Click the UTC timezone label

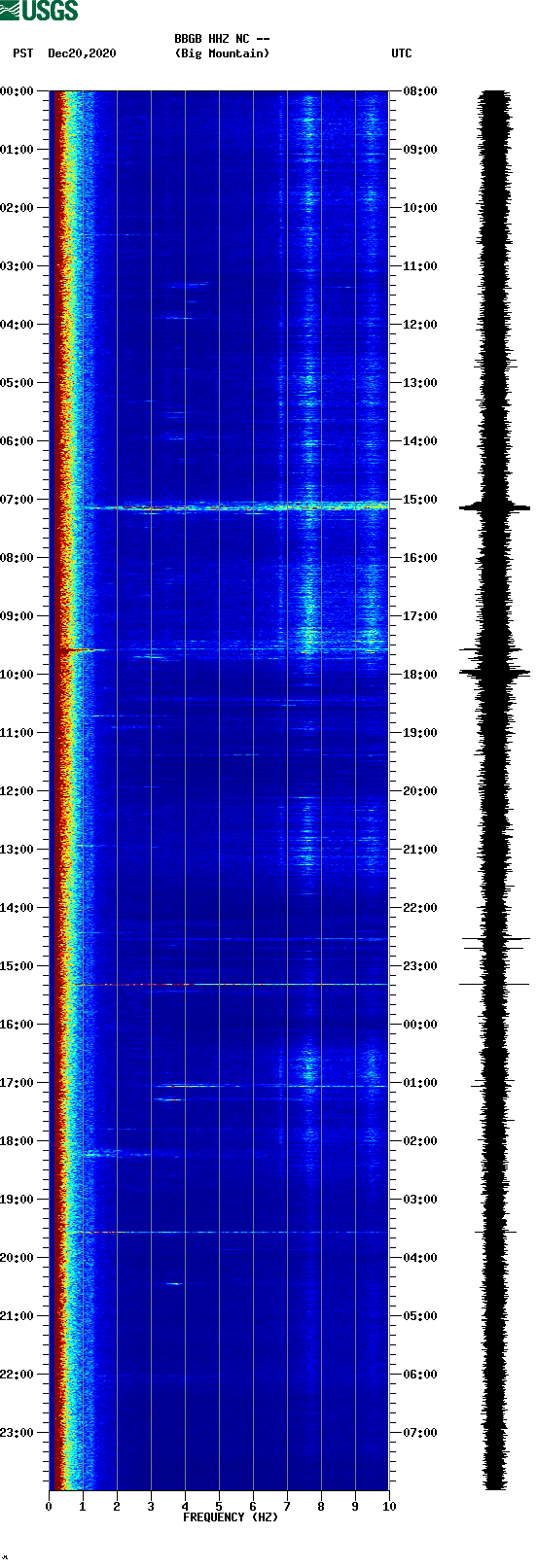coord(402,53)
